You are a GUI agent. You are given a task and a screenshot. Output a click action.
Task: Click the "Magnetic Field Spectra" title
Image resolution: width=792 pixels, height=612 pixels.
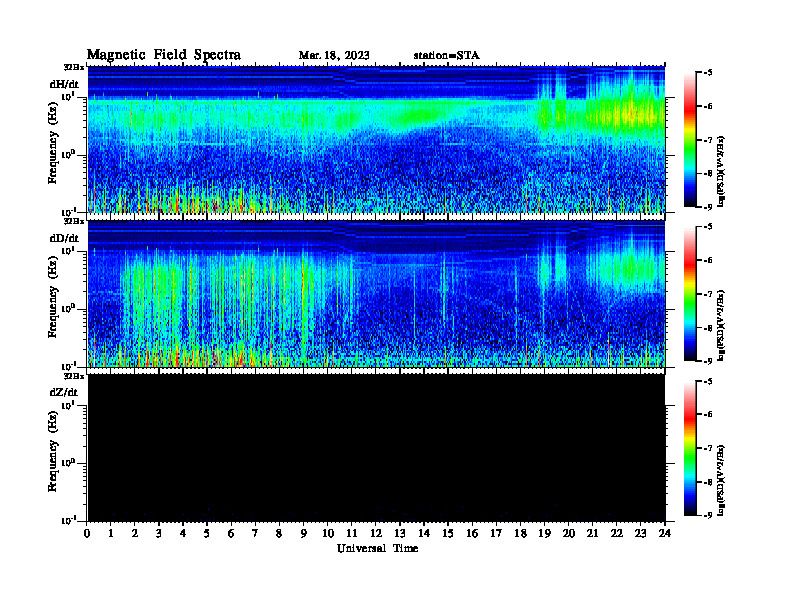pyautogui.click(x=164, y=55)
